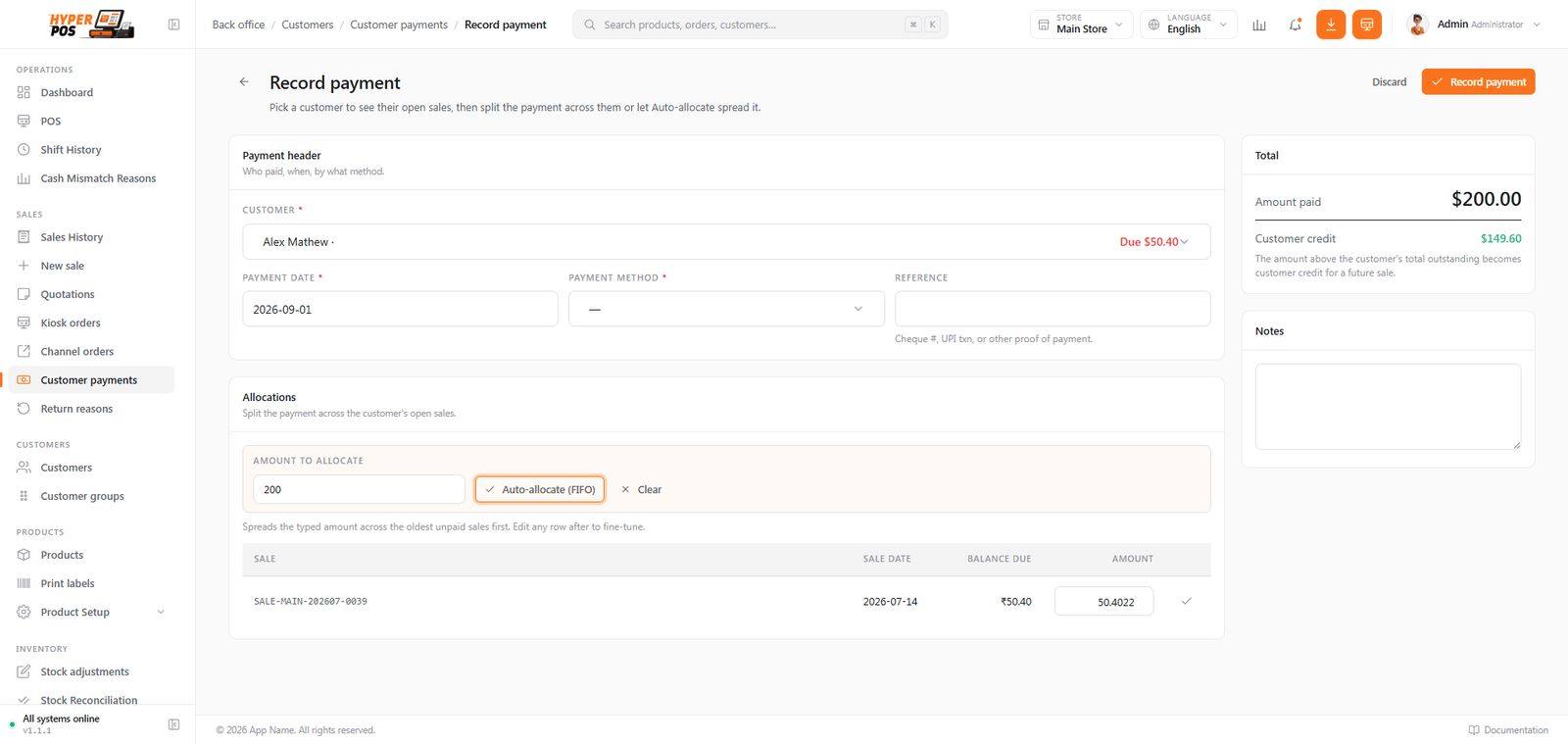
Task: Click the admin avatar picture
Action: coord(1417,25)
